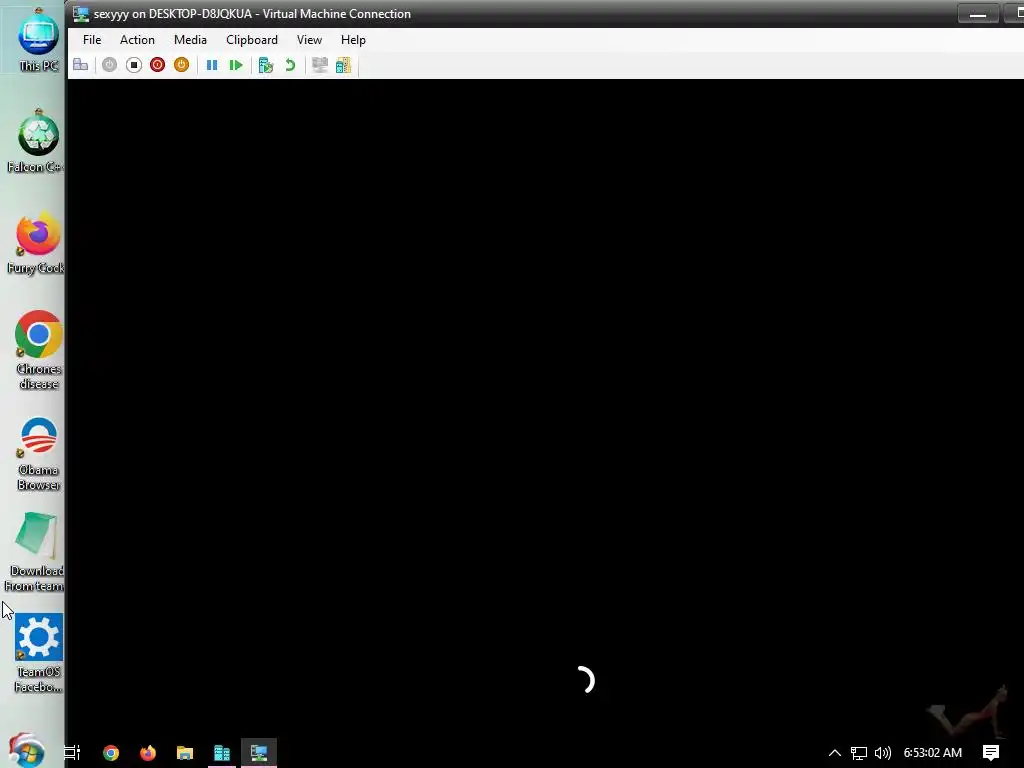Click the grey Start VM power icon
The width and height of the screenshot is (1024, 768).
109,65
